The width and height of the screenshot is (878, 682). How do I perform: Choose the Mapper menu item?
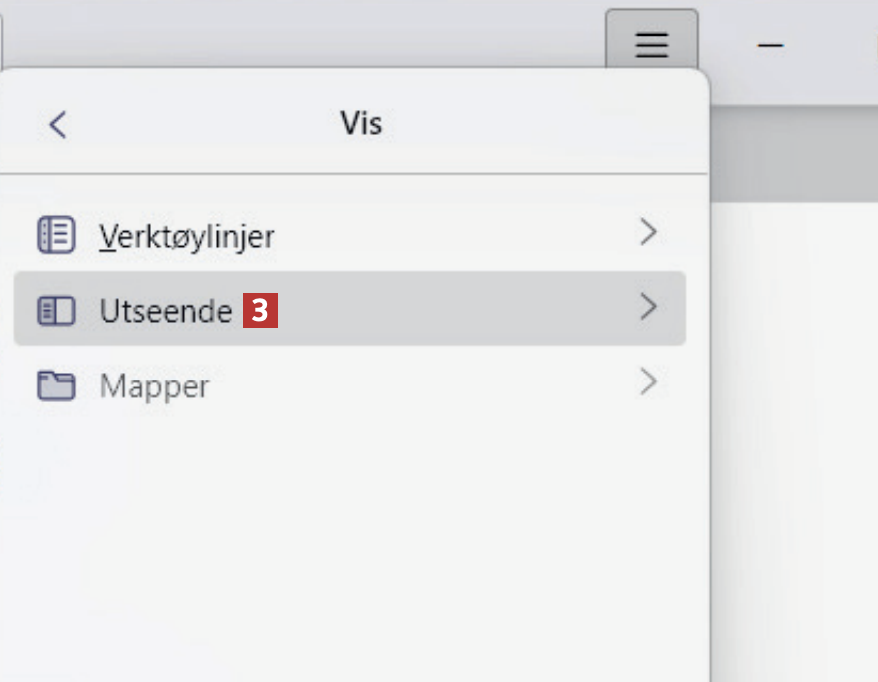[x=154, y=385]
